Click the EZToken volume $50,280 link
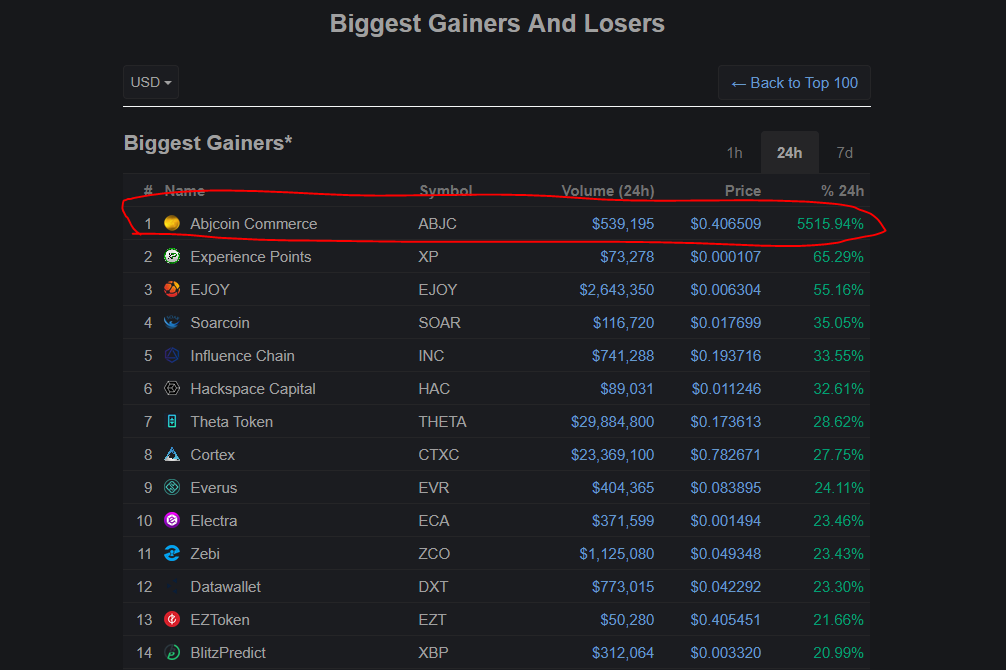The image size is (1006, 670). 627,620
